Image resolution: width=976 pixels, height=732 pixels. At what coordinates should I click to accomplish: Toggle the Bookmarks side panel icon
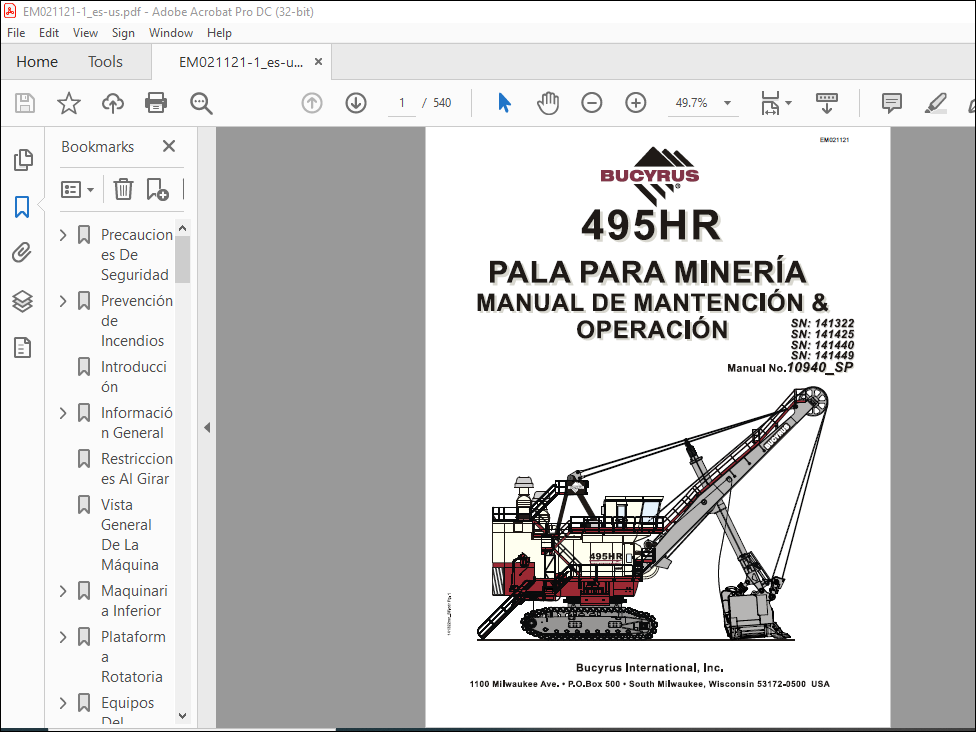click(22, 207)
